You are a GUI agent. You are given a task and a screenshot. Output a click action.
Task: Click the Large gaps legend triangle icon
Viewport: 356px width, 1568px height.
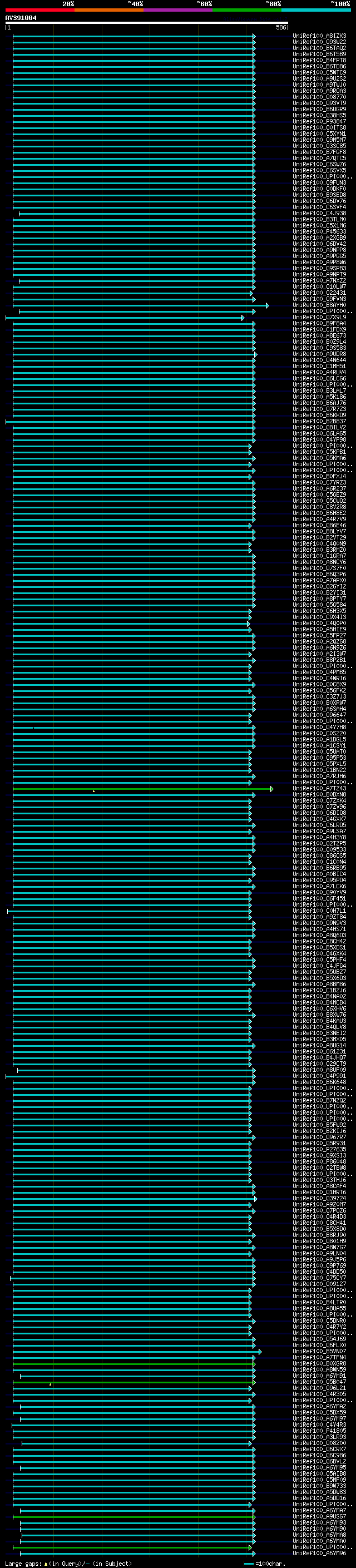(x=46, y=1564)
